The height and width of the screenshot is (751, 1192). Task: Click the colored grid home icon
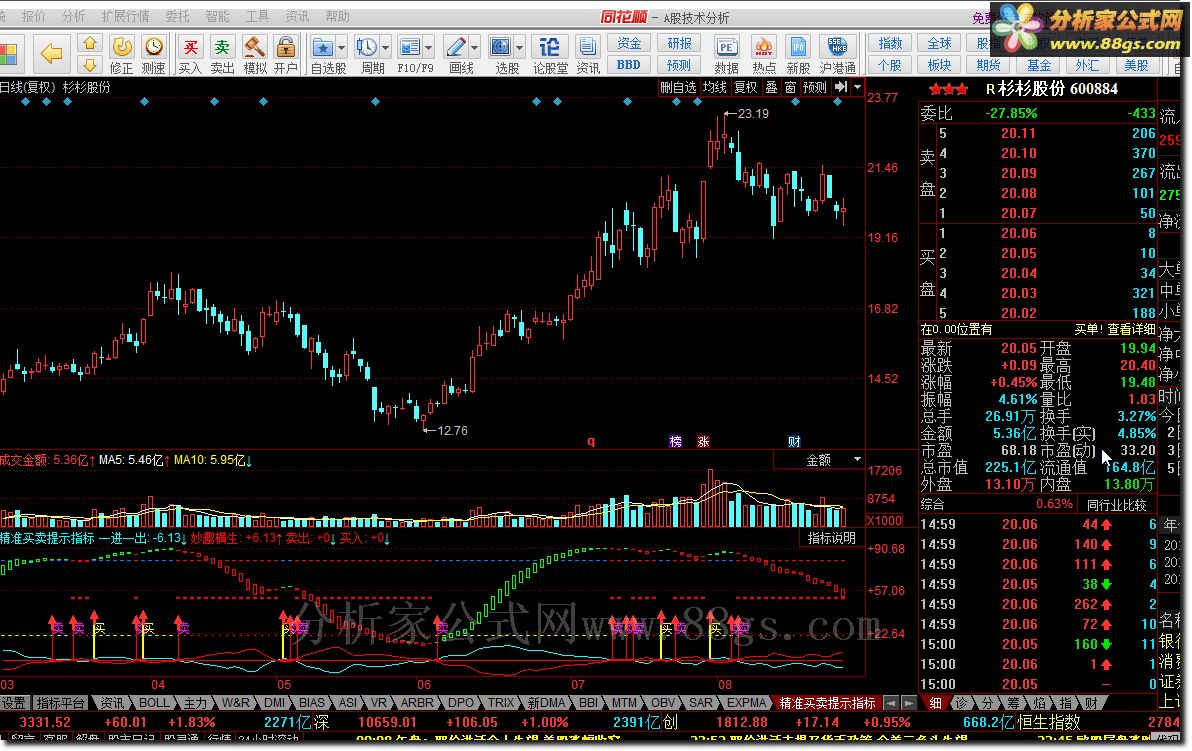8,54
